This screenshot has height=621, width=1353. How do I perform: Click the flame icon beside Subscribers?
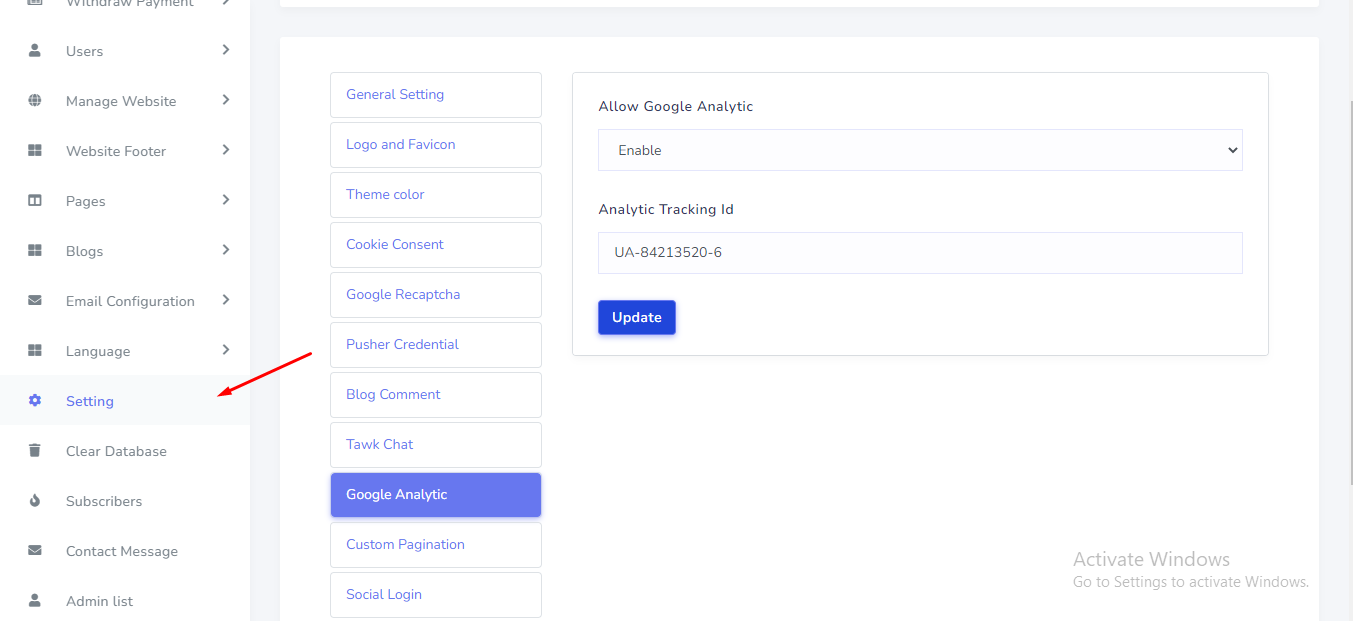point(35,500)
